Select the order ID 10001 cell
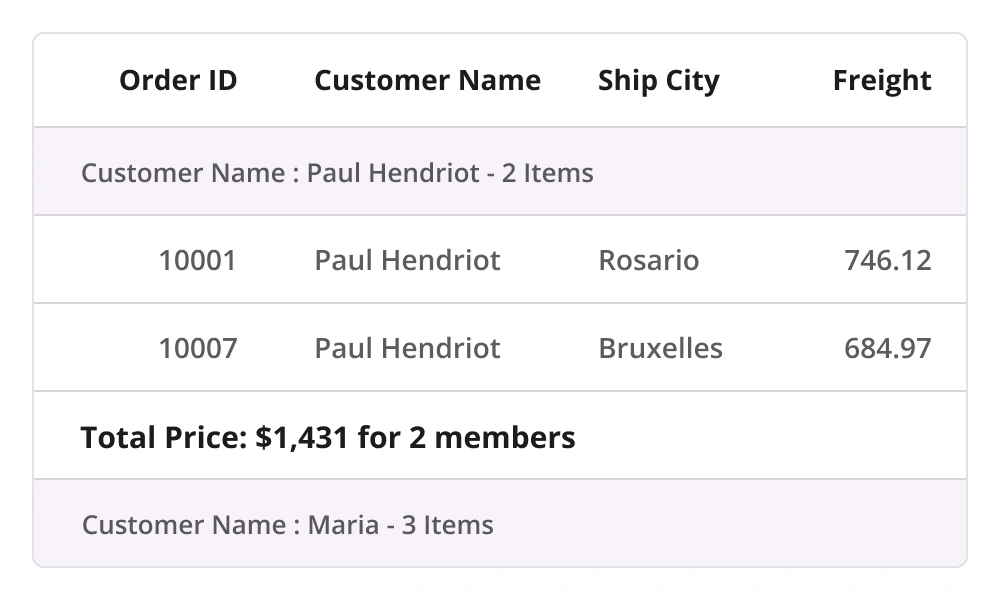 [x=197, y=261]
